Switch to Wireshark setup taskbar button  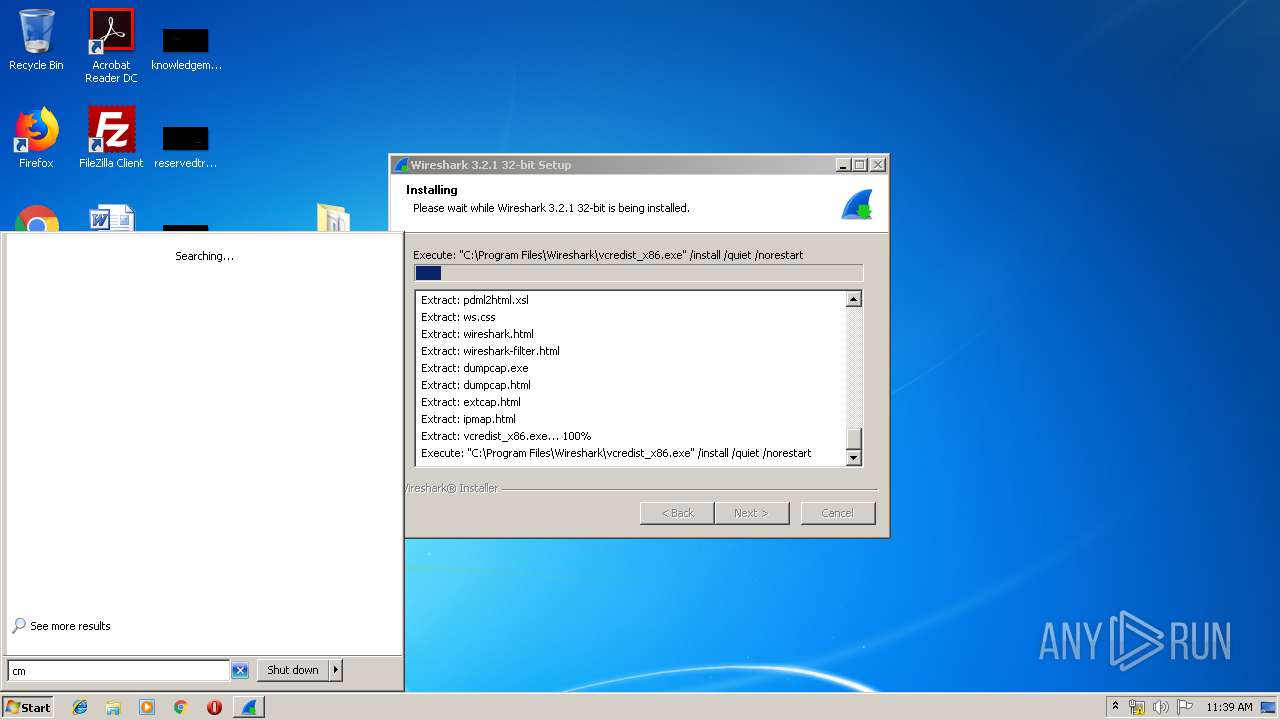249,707
